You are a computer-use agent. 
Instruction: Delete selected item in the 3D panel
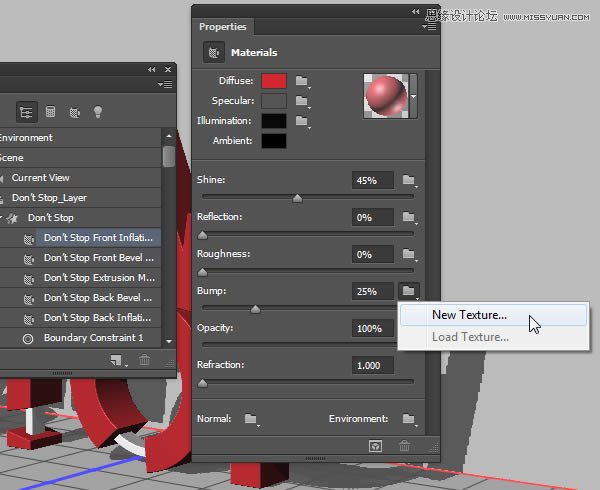point(144,360)
